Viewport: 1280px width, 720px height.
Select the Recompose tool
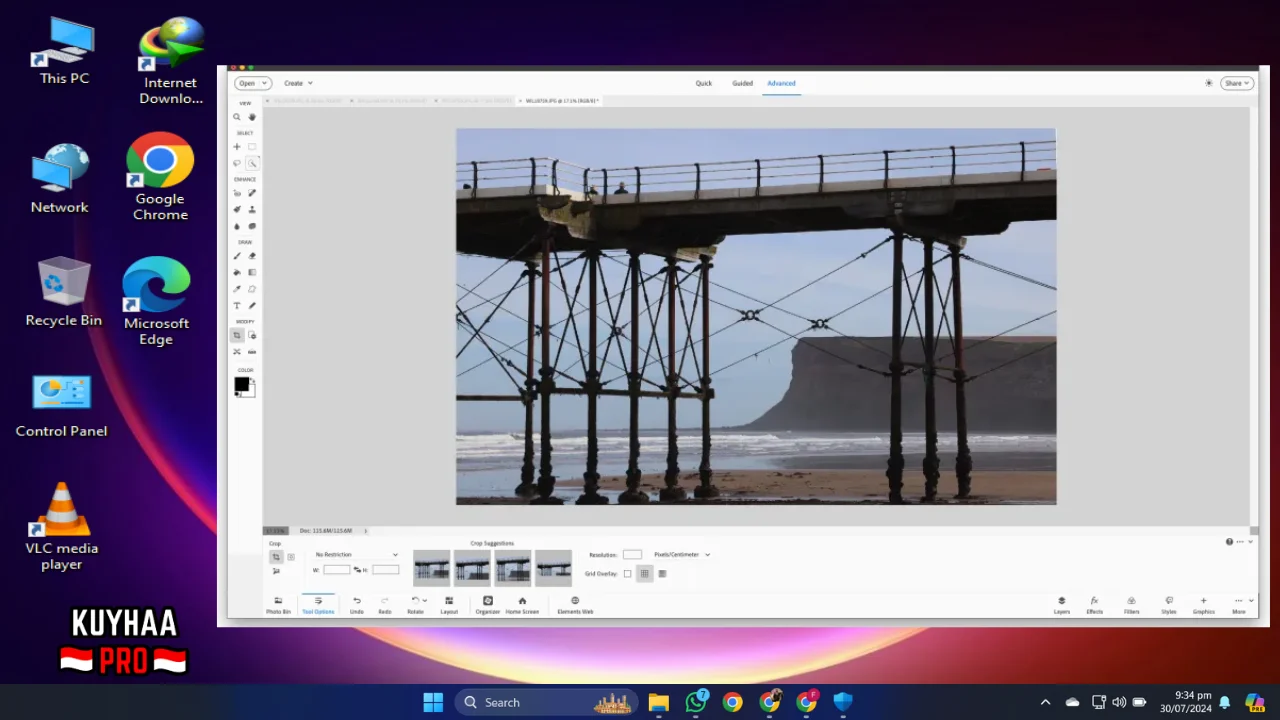point(252,336)
